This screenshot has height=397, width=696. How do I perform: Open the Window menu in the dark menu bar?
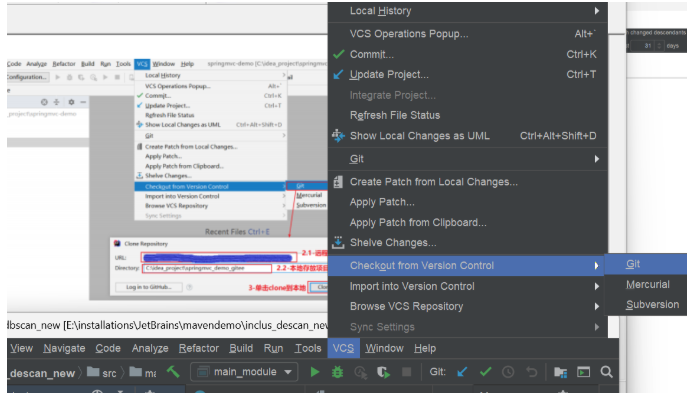[x=384, y=348]
